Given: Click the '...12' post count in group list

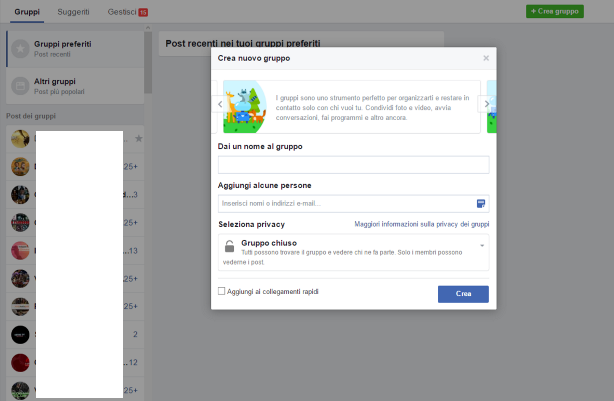Looking at the screenshot, I should tap(131, 362).
